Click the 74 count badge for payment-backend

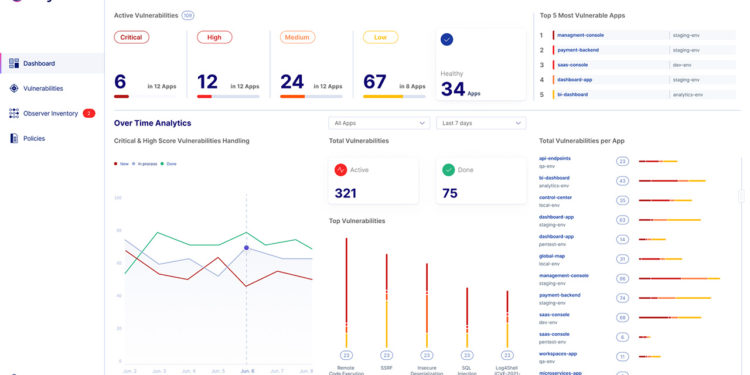622,298
